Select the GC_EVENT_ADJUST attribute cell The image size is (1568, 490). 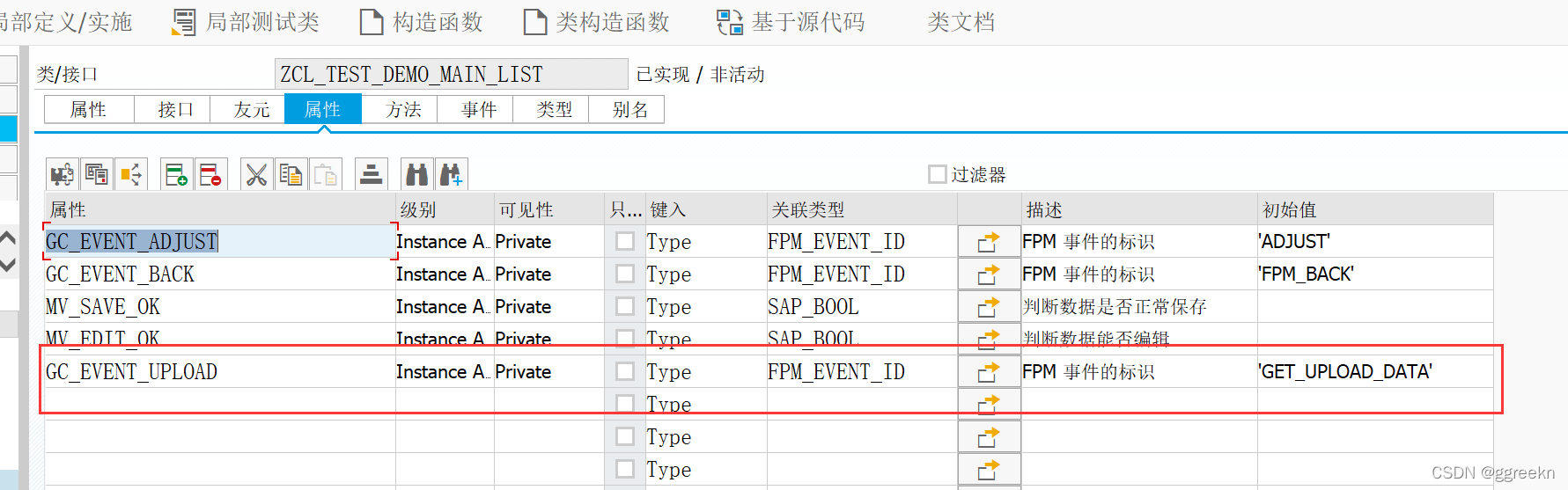pos(220,242)
